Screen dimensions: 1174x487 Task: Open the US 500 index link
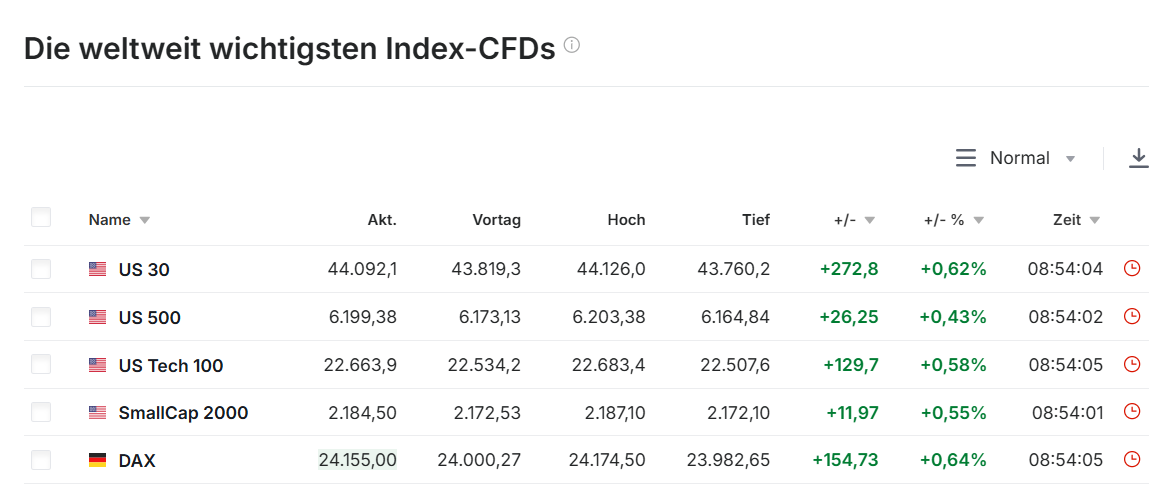click(x=149, y=317)
